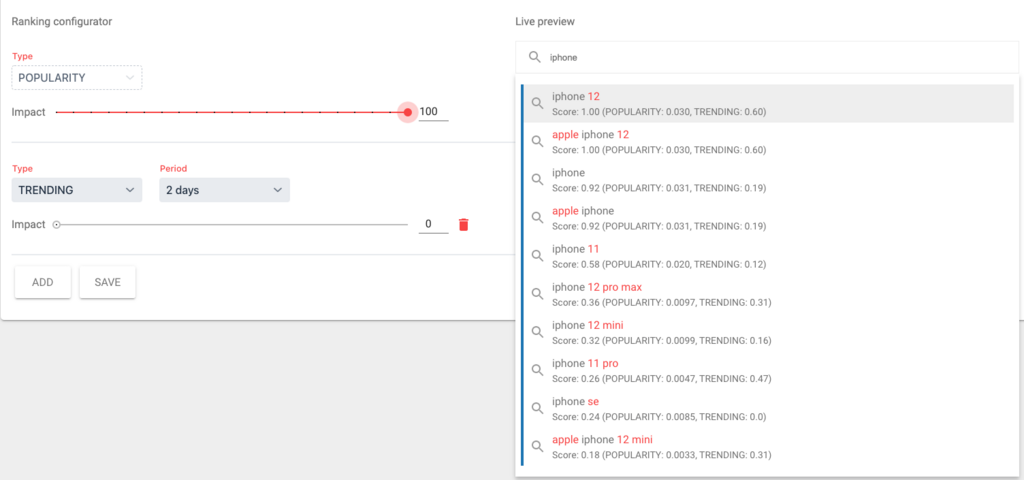Image resolution: width=1024 pixels, height=480 pixels.
Task: Click the score line "Score: 0.36"
Action: [x=662, y=302]
